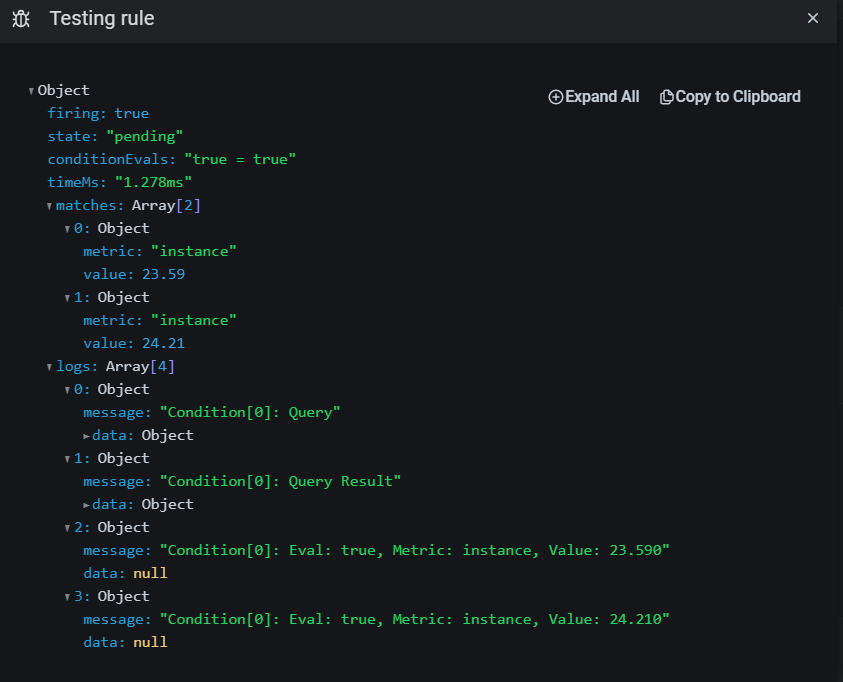This screenshot has width=843, height=682.
Task: Collapse logs item 0 Object
Action: 67,390
